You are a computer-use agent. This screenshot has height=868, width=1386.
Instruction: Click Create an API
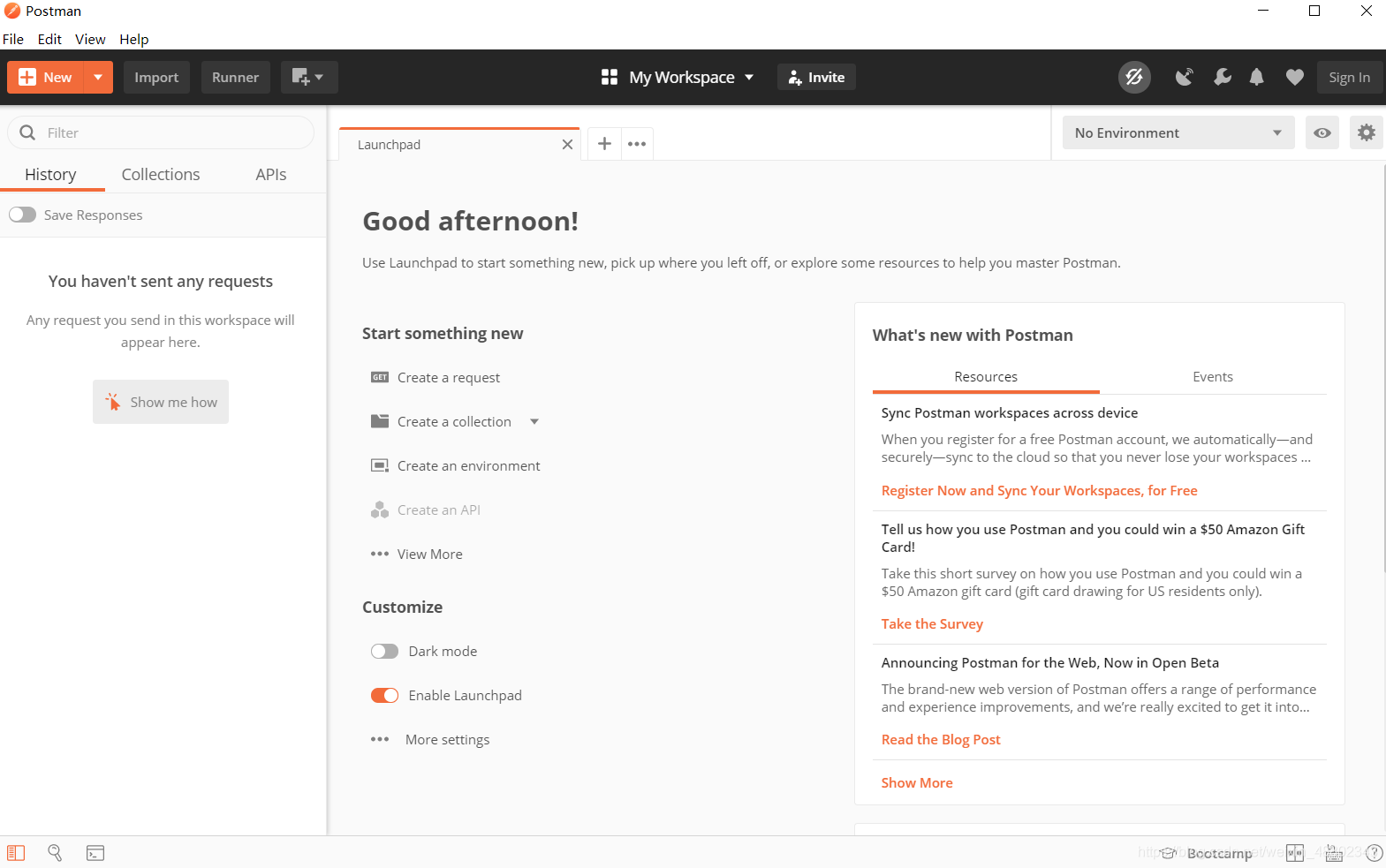(x=439, y=509)
